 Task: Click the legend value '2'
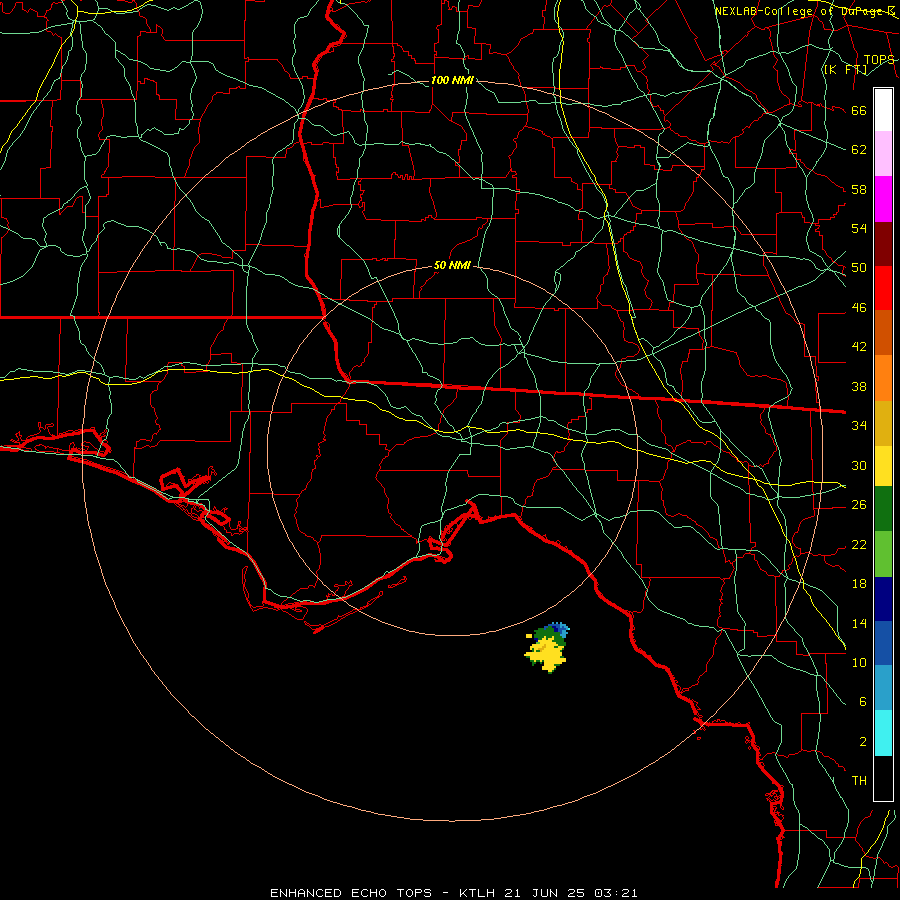(x=863, y=742)
